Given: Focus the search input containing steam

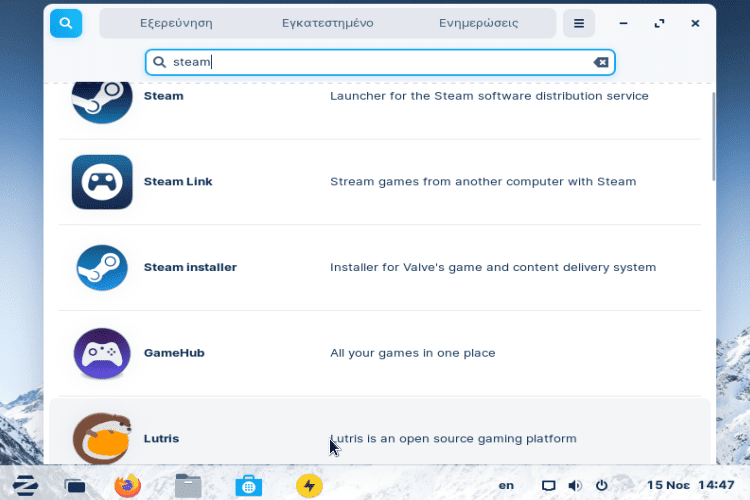Looking at the screenshot, I should tap(380, 62).
